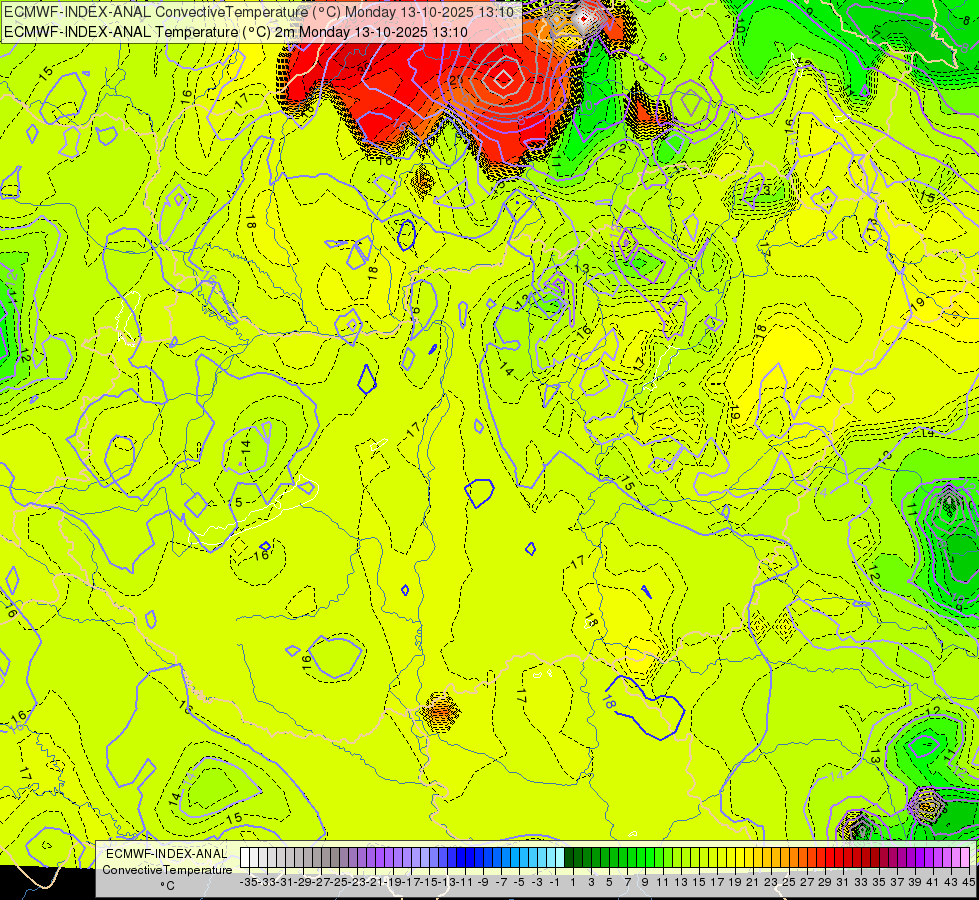This screenshot has height=900, width=979.
Task: Click the 20 contour label in the red area
Action: pyautogui.click(x=456, y=80)
